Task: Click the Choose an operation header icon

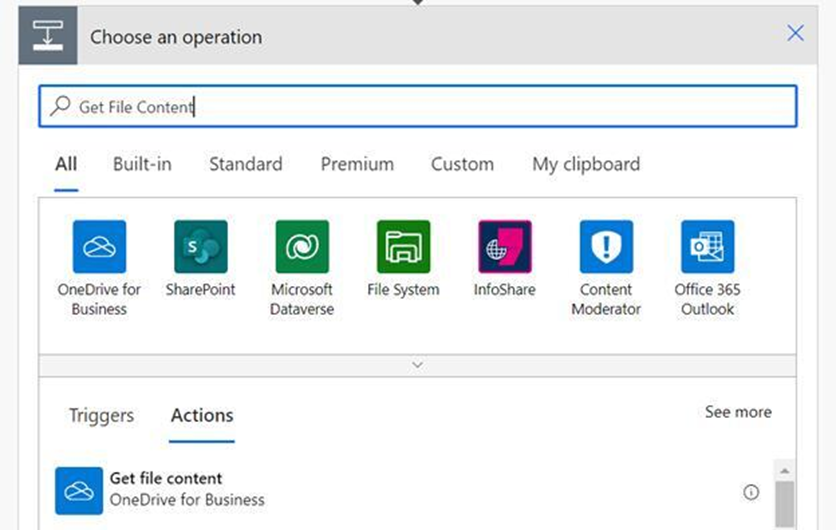Action: [x=48, y=36]
